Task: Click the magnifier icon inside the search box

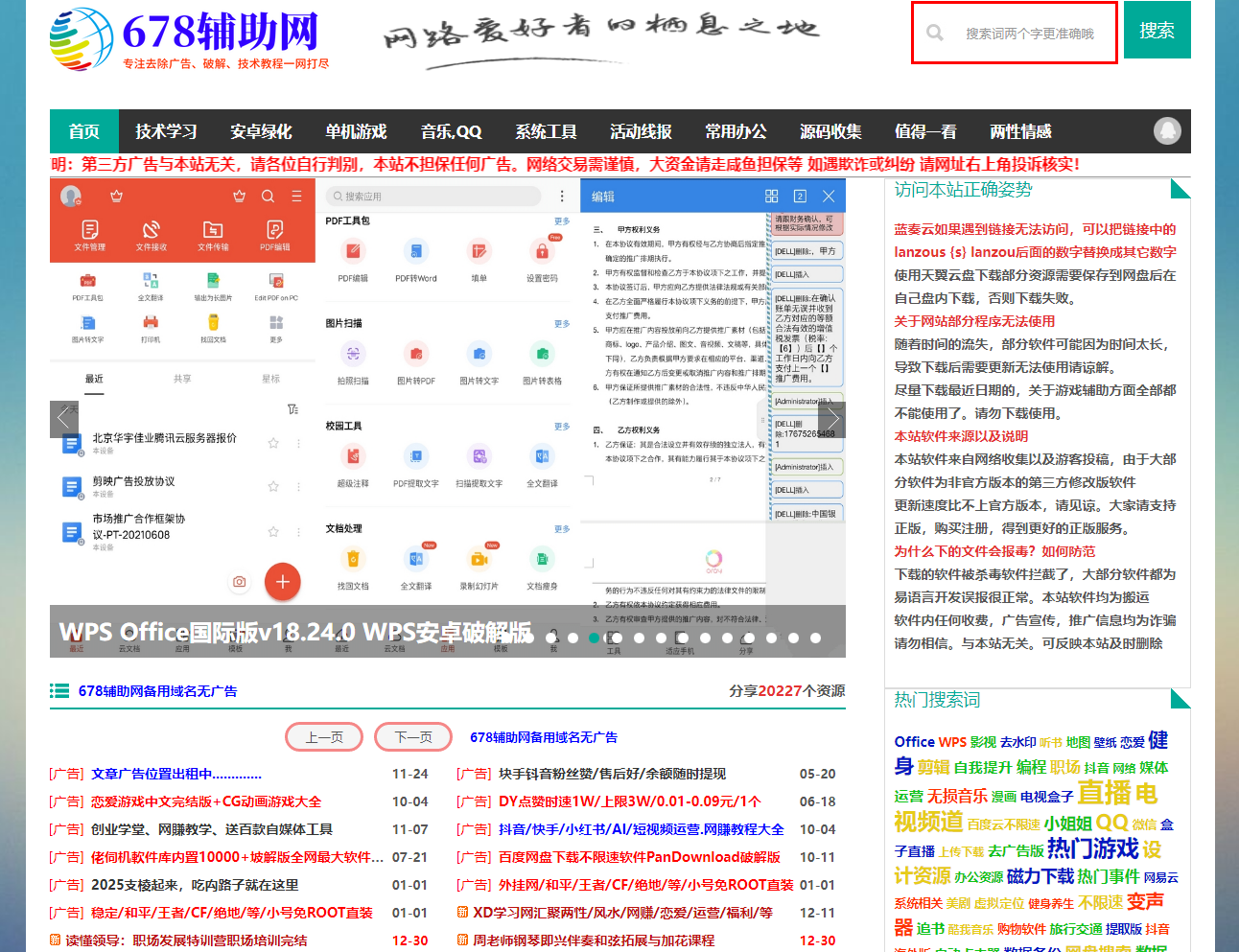Action: coord(935,32)
